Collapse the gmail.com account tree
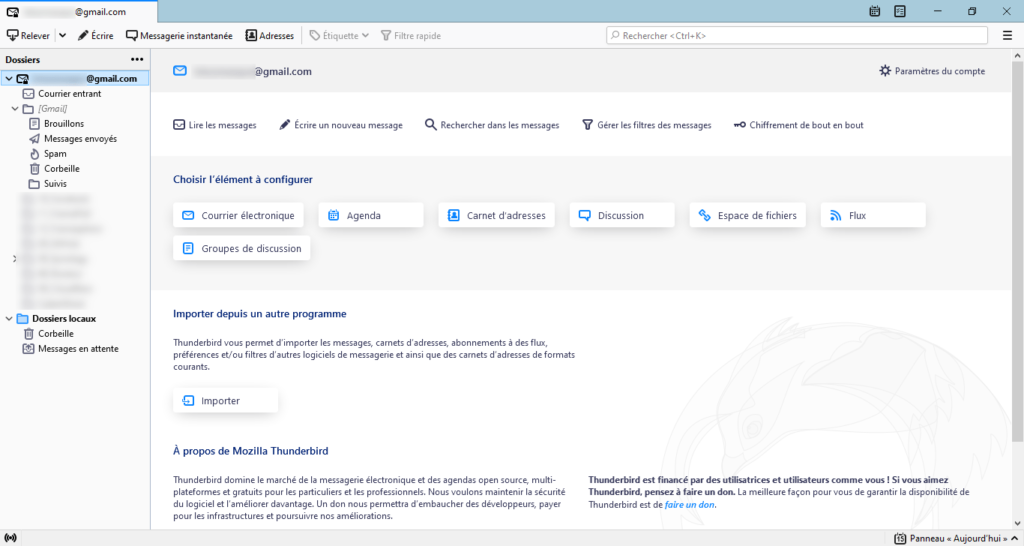 [8, 79]
